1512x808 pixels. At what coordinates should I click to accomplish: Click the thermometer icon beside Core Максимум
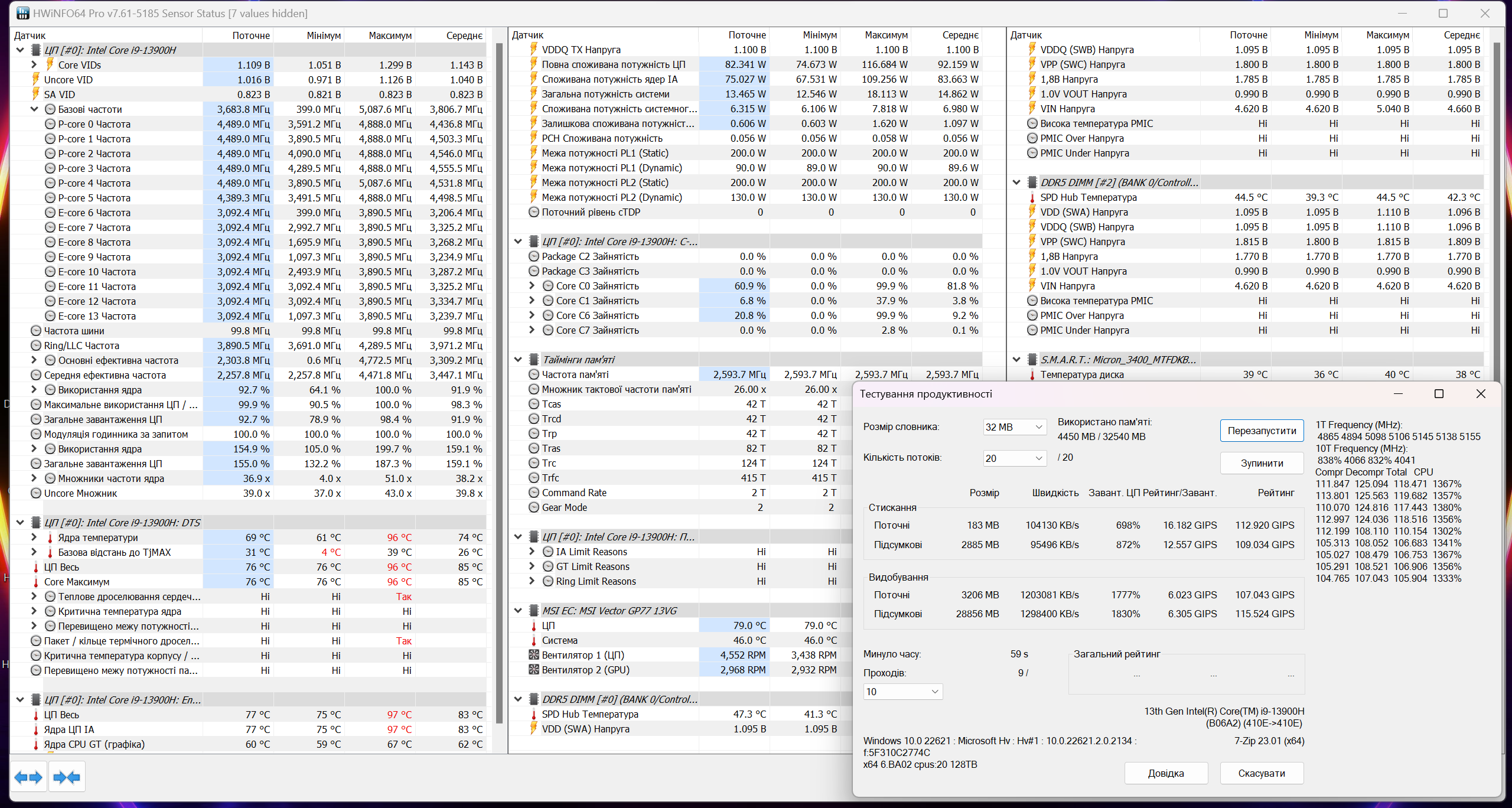[x=35, y=582]
